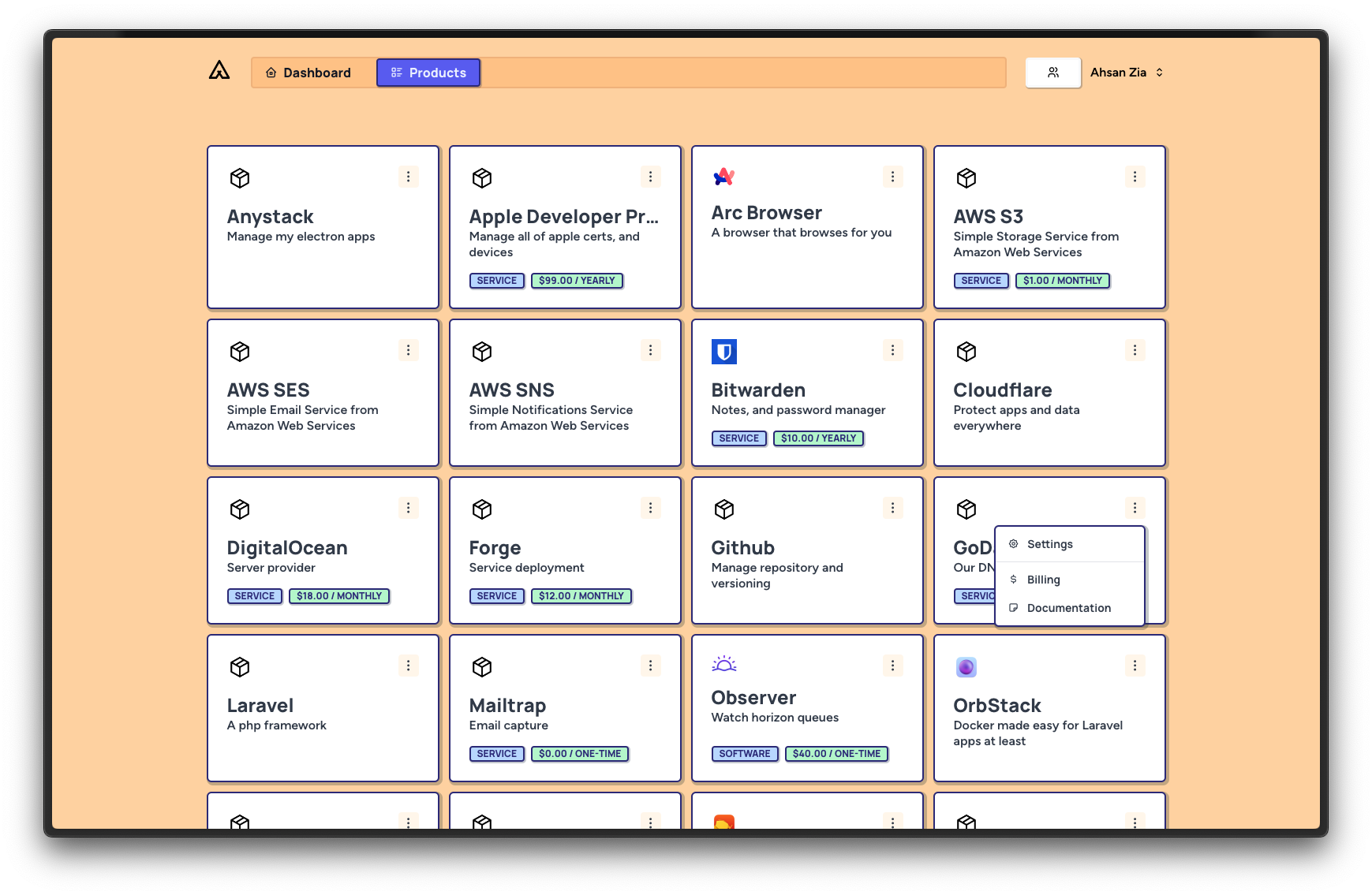The image size is (1372, 895).
Task: Click the Arc Browser logo icon
Action: (724, 177)
